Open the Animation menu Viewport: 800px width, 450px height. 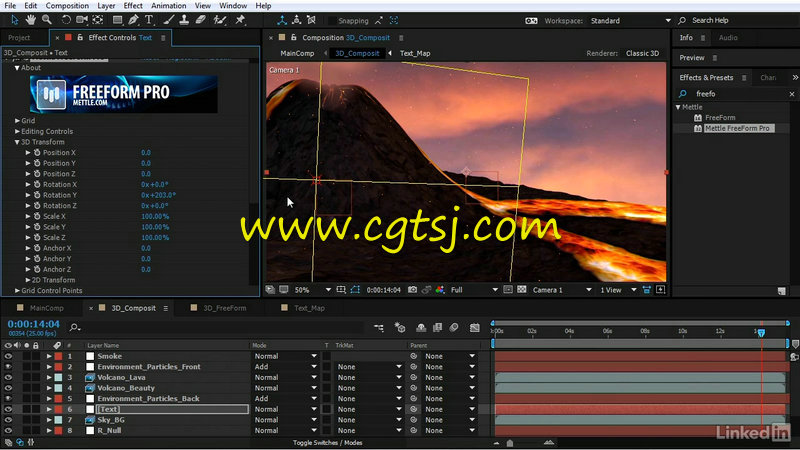(x=168, y=6)
